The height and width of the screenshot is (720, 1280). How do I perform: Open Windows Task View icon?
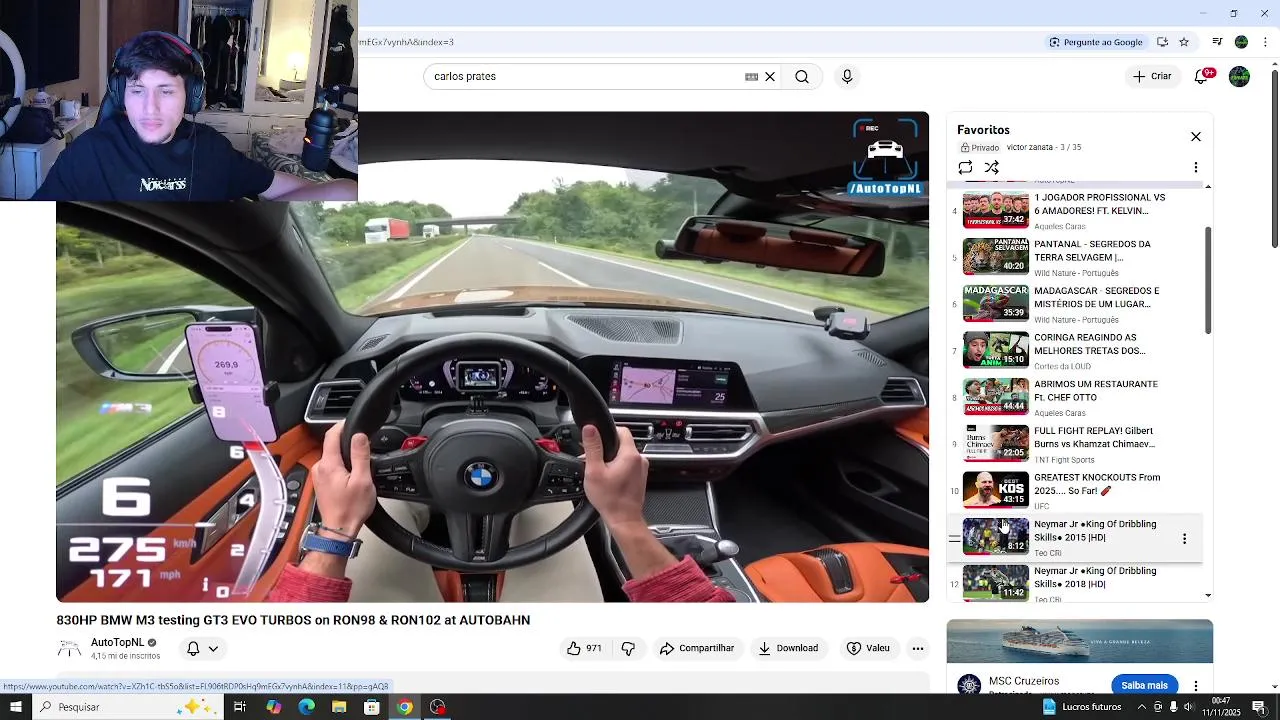pyautogui.click(x=240, y=707)
